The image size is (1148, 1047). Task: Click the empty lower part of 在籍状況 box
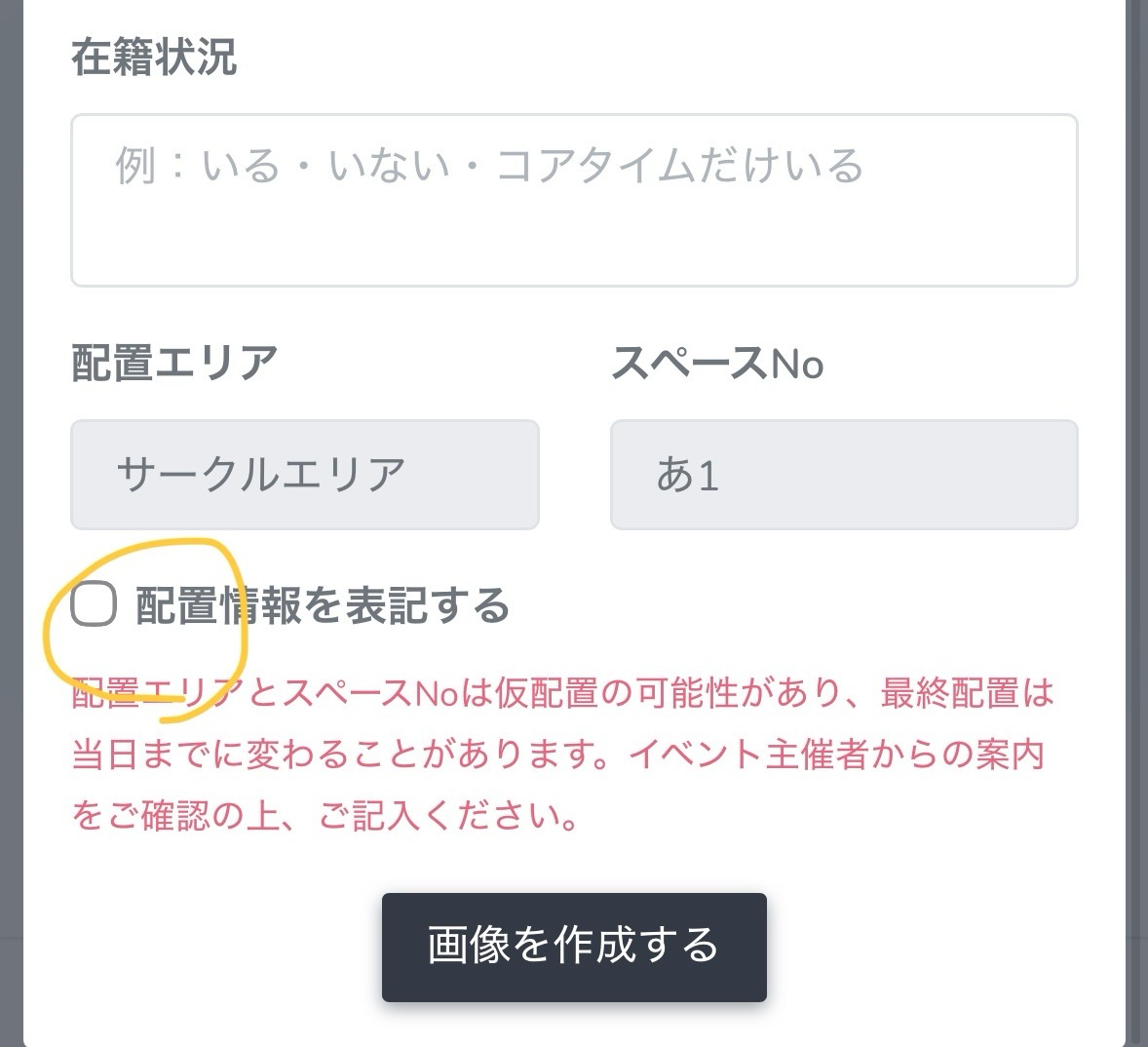click(573, 249)
